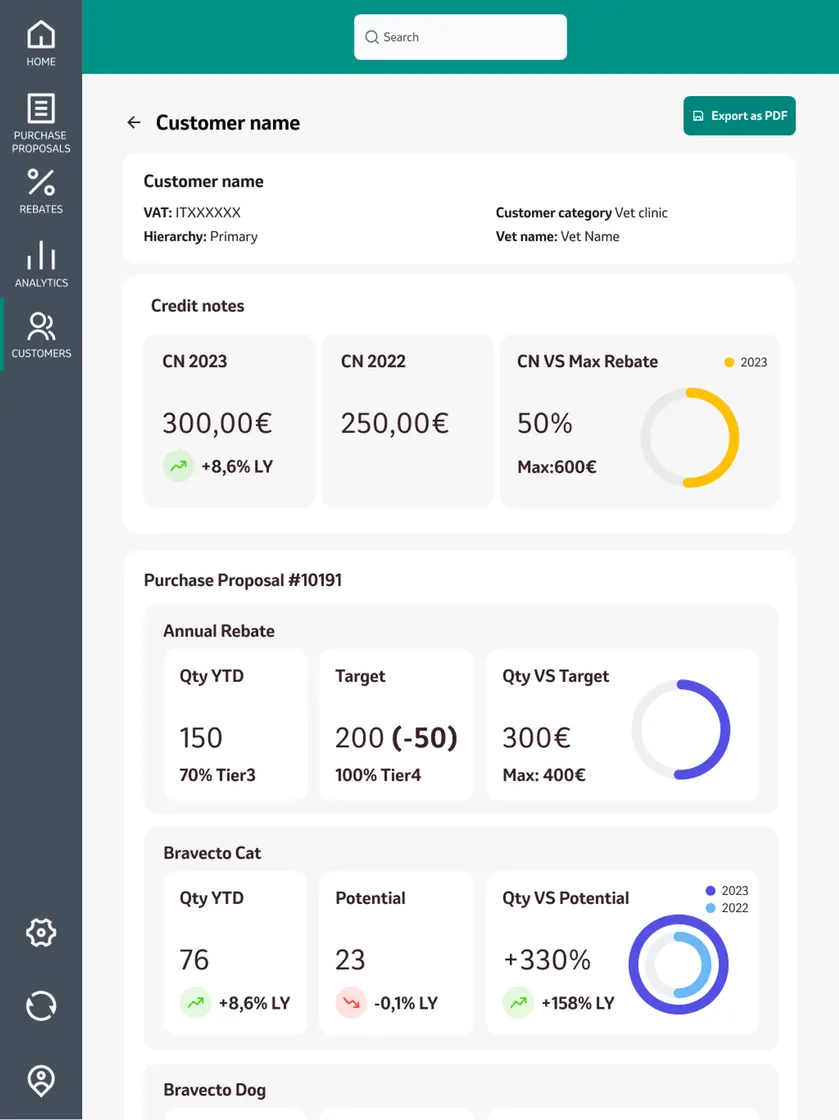The width and height of the screenshot is (839, 1120).
Task: Click the Bravecto Cat section title
Action: pyautogui.click(x=212, y=853)
